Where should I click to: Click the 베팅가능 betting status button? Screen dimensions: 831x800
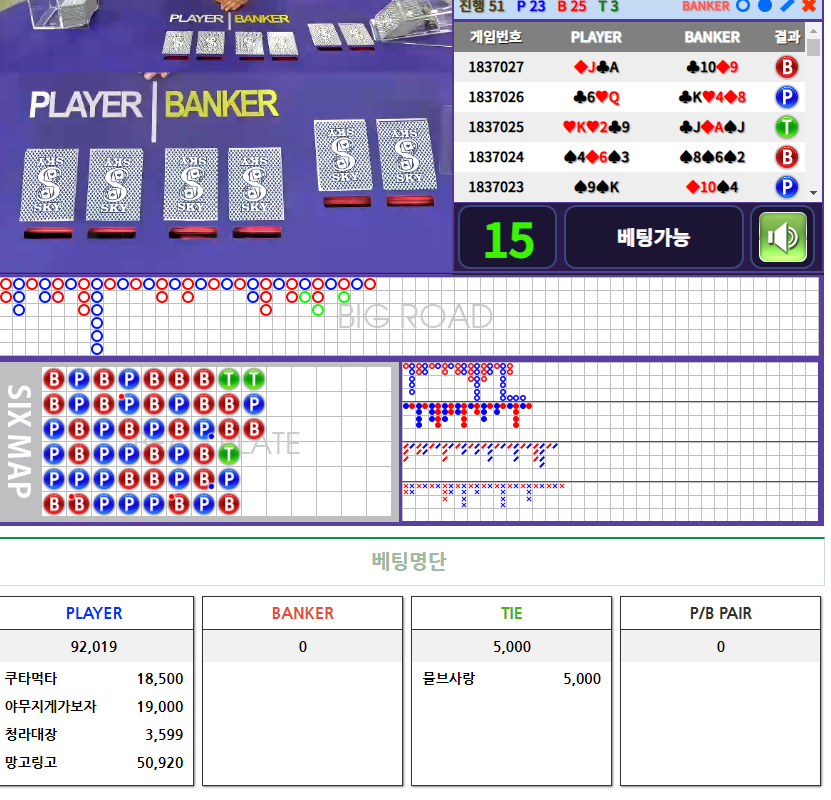click(653, 237)
